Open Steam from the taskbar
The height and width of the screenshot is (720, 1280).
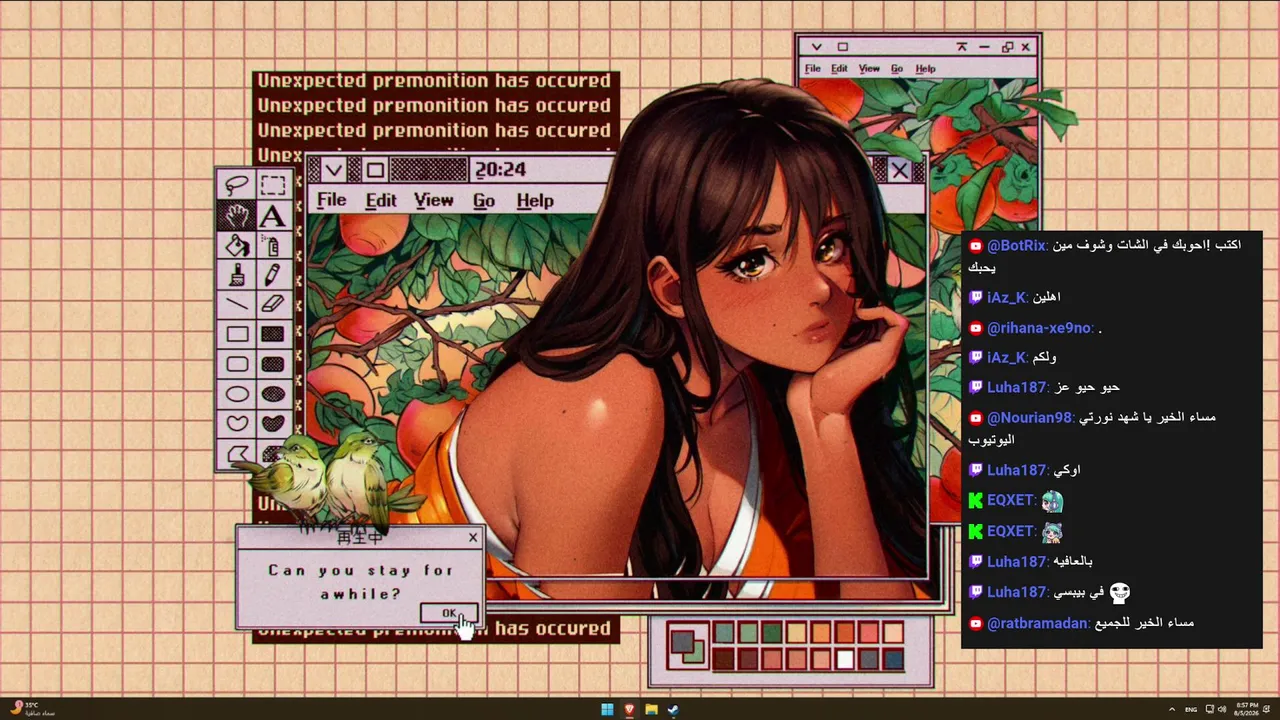(673, 710)
